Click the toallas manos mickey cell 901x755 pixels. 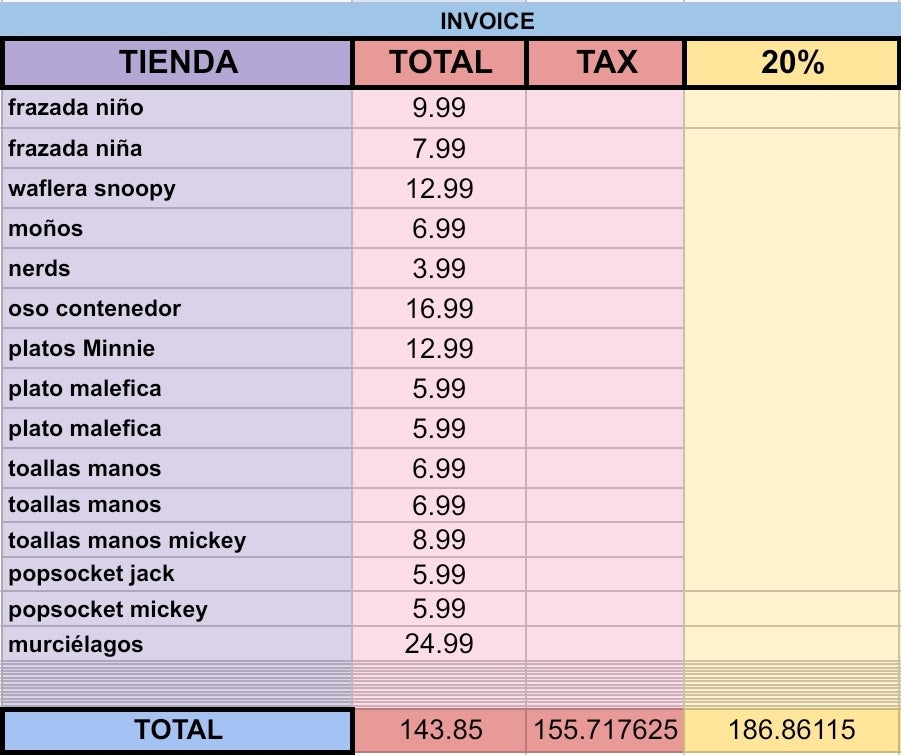[178, 541]
